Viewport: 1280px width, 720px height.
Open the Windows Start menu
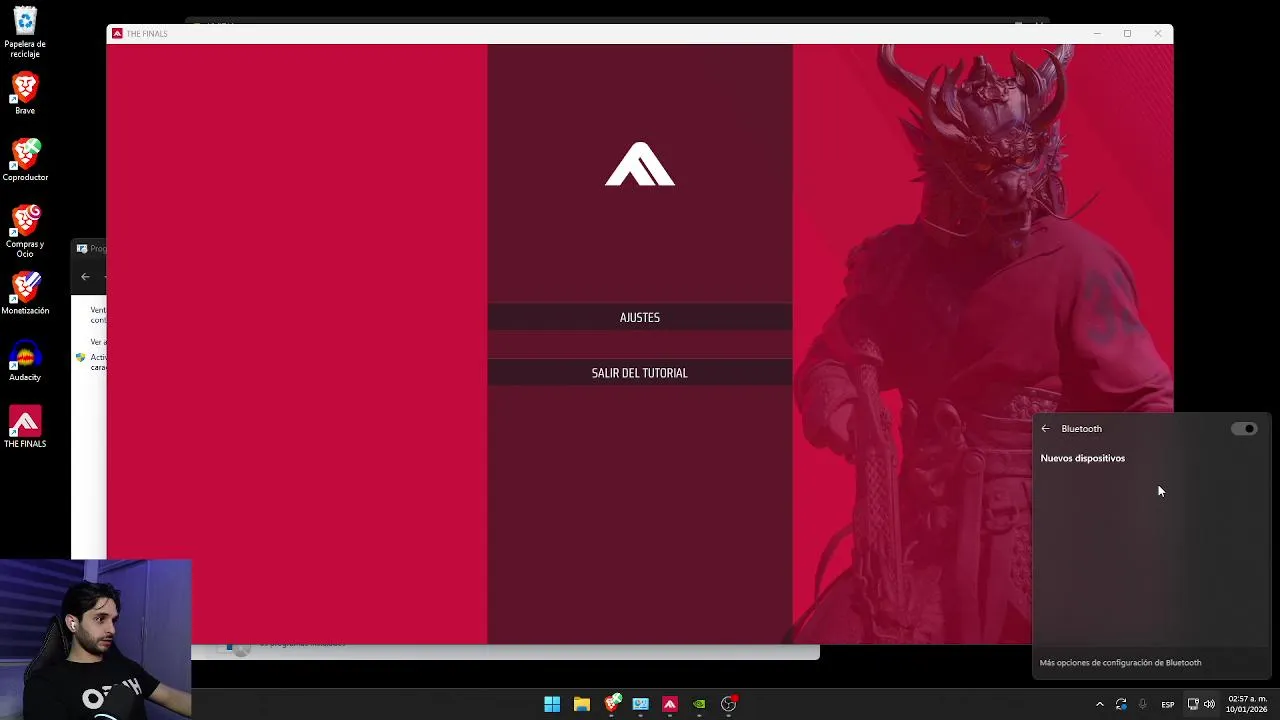coord(552,704)
